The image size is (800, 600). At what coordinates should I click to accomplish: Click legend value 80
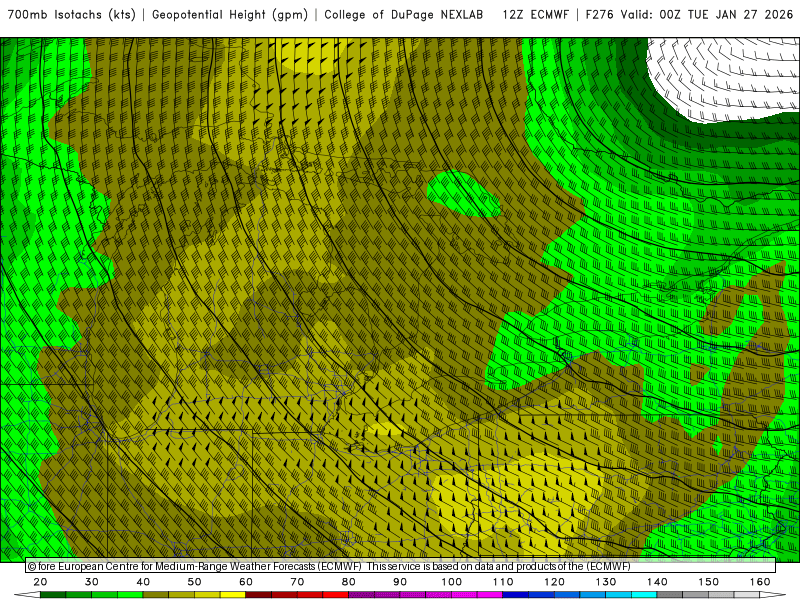click(x=348, y=582)
